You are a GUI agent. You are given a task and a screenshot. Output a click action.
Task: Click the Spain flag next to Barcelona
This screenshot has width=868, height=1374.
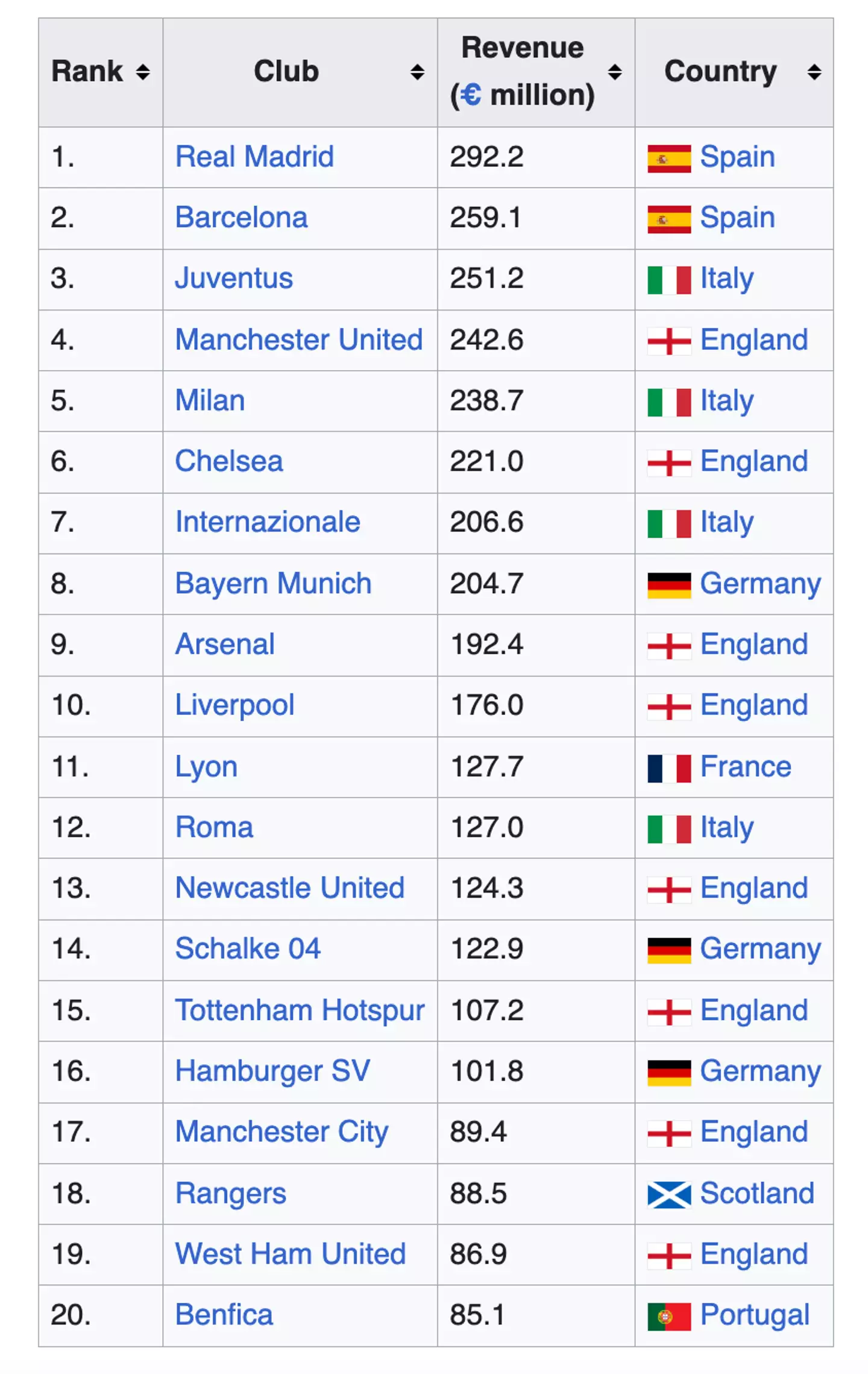click(x=669, y=218)
